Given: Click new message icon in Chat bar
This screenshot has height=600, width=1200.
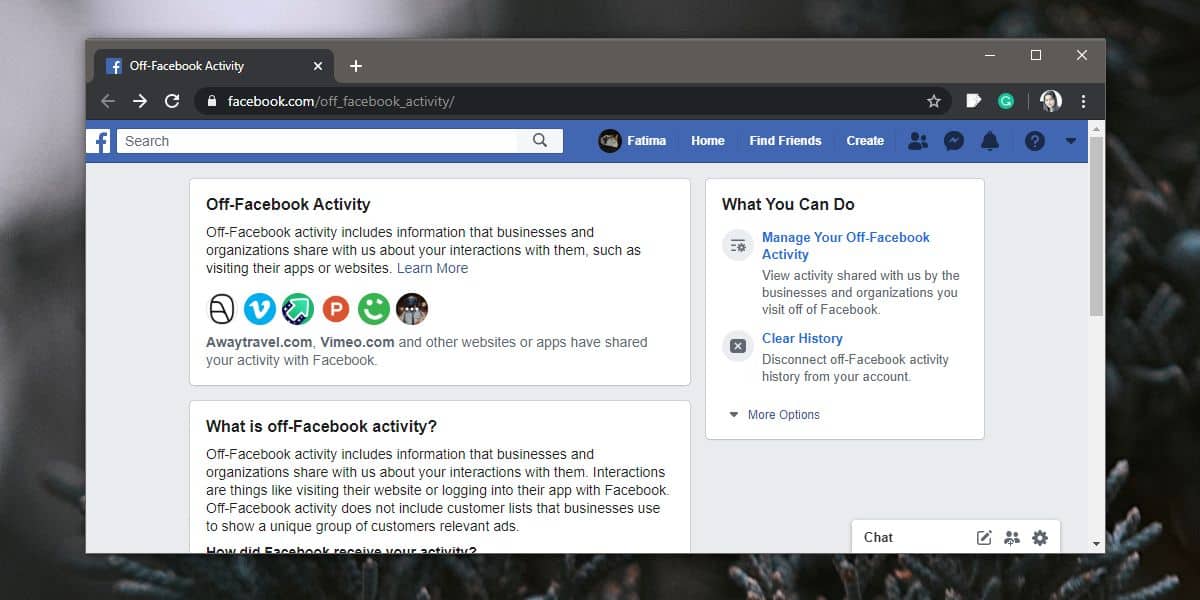Looking at the screenshot, I should 984,538.
